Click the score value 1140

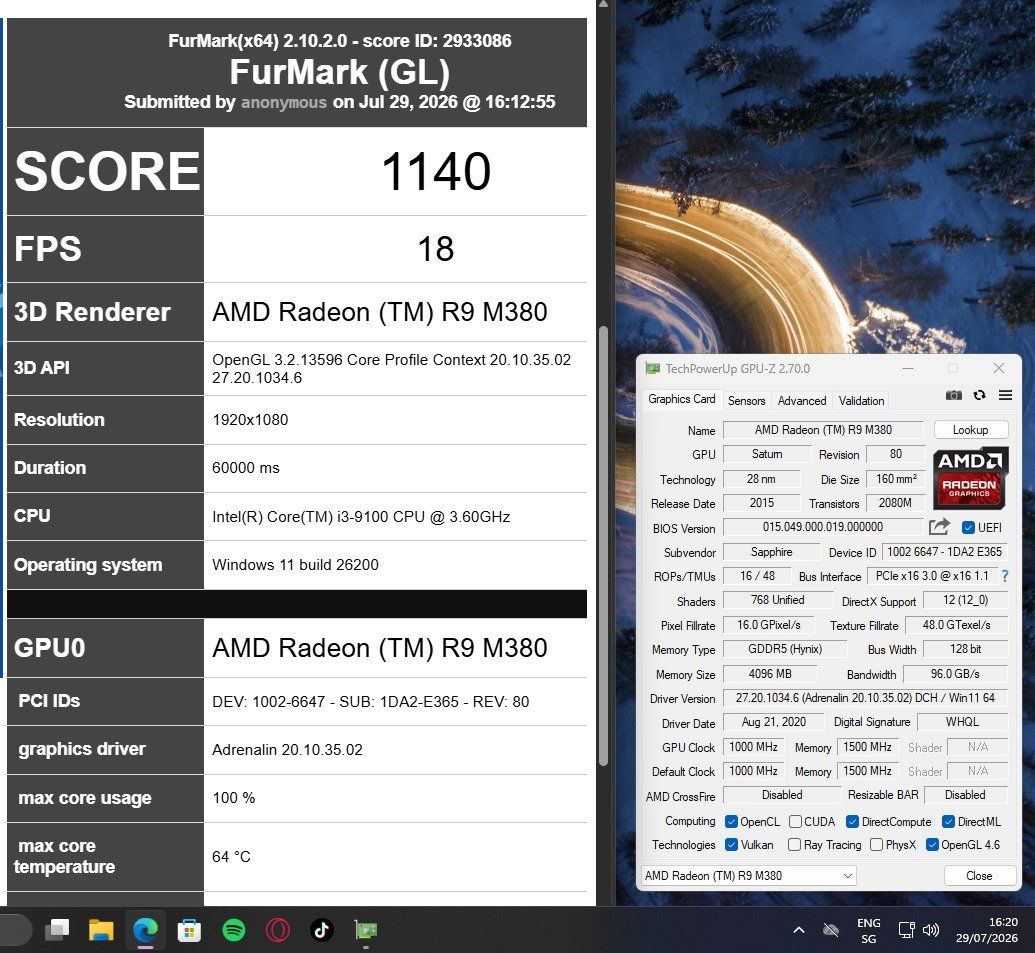tap(436, 172)
